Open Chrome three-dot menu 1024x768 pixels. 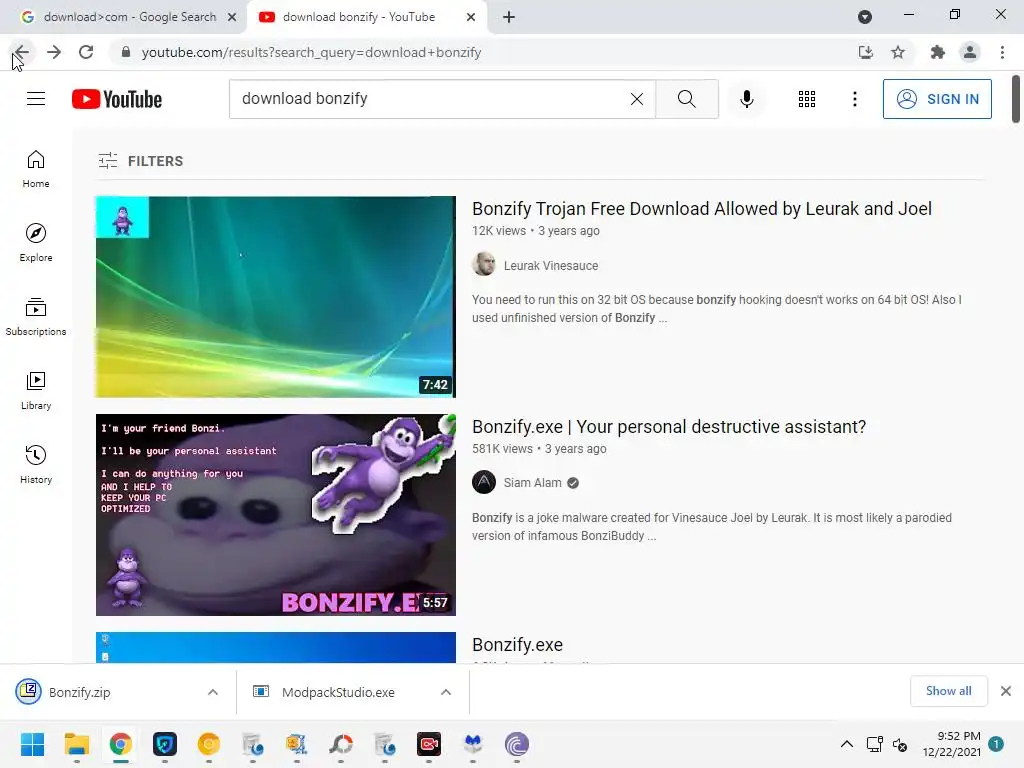(x=1002, y=52)
